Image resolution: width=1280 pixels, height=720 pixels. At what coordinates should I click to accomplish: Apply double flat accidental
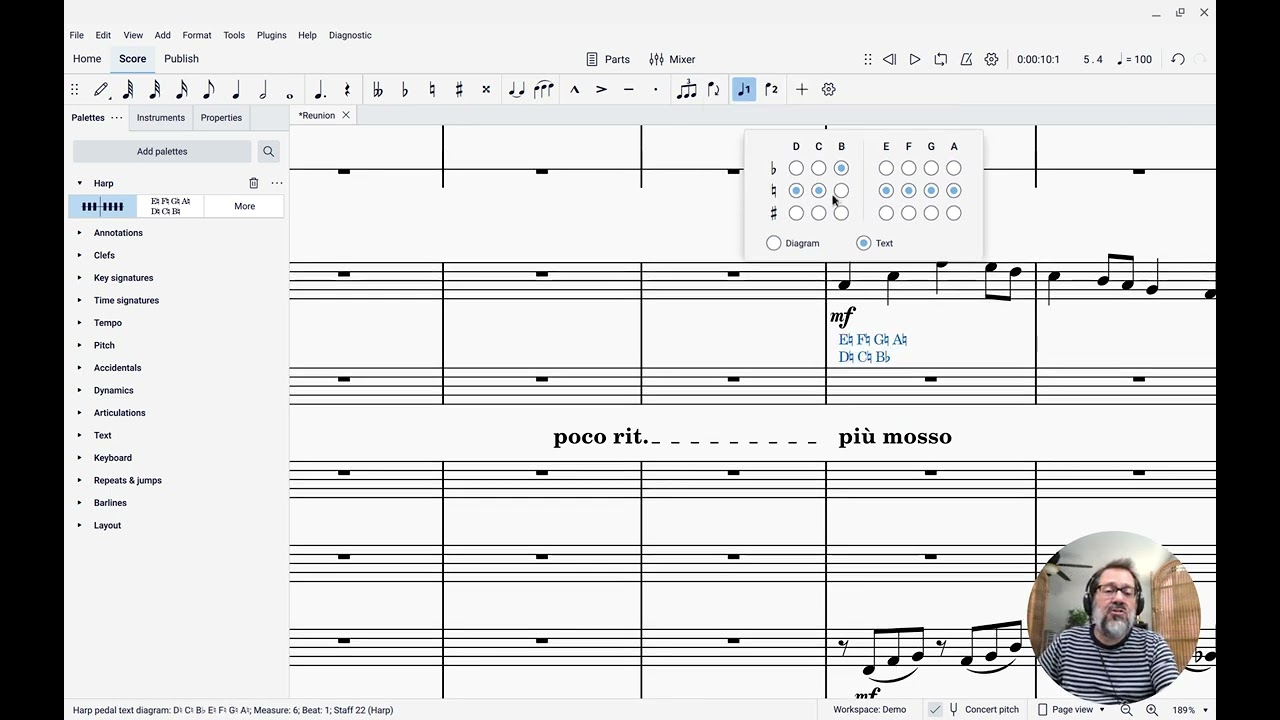pyautogui.click(x=378, y=89)
